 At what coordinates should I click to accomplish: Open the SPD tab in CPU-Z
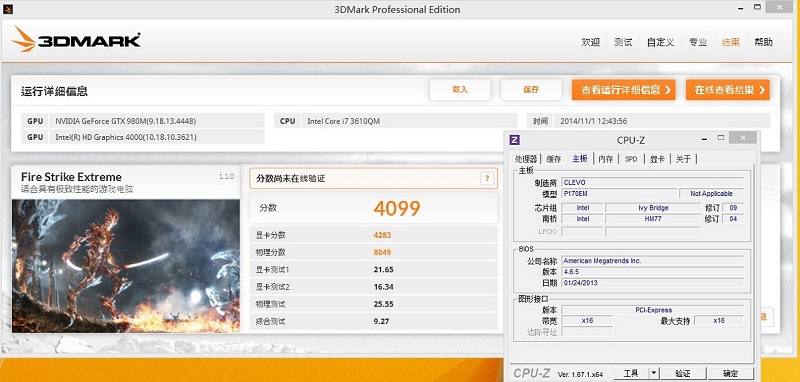(x=631, y=159)
